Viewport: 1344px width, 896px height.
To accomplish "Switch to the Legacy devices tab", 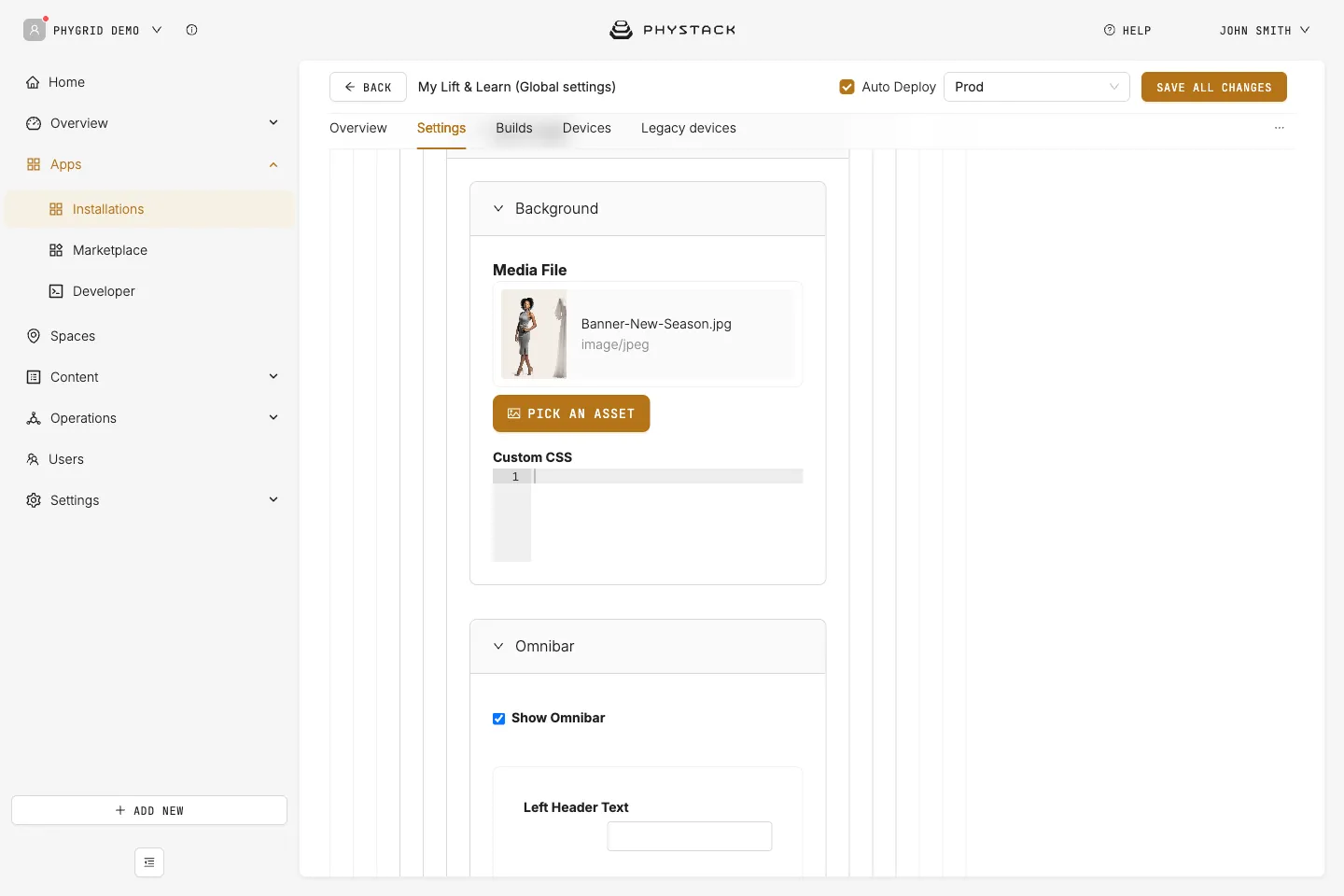I will (x=689, y=128).
